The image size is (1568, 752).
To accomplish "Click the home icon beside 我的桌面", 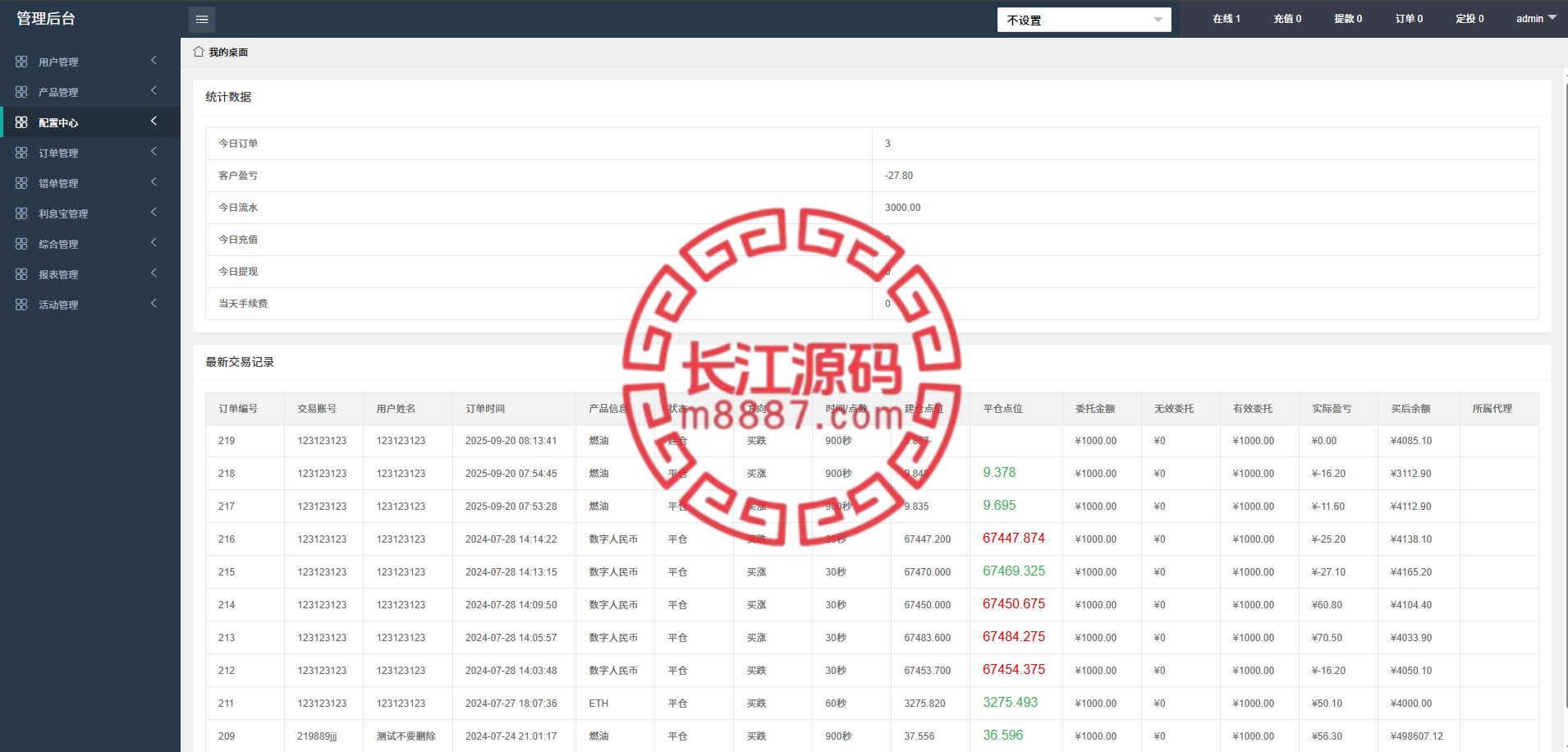I will point(199,52).
